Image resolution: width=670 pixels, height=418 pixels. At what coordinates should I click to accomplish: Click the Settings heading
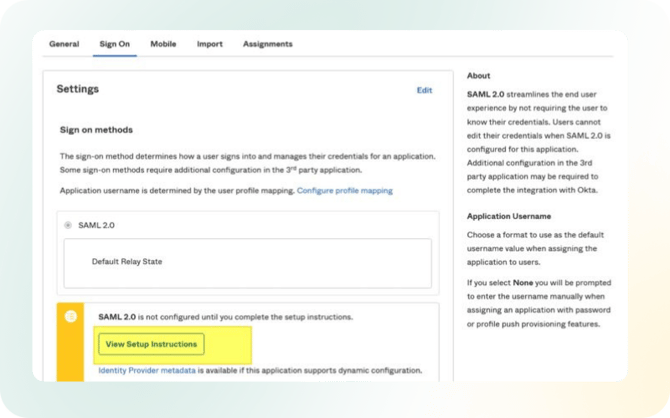[x=78, y=89]
